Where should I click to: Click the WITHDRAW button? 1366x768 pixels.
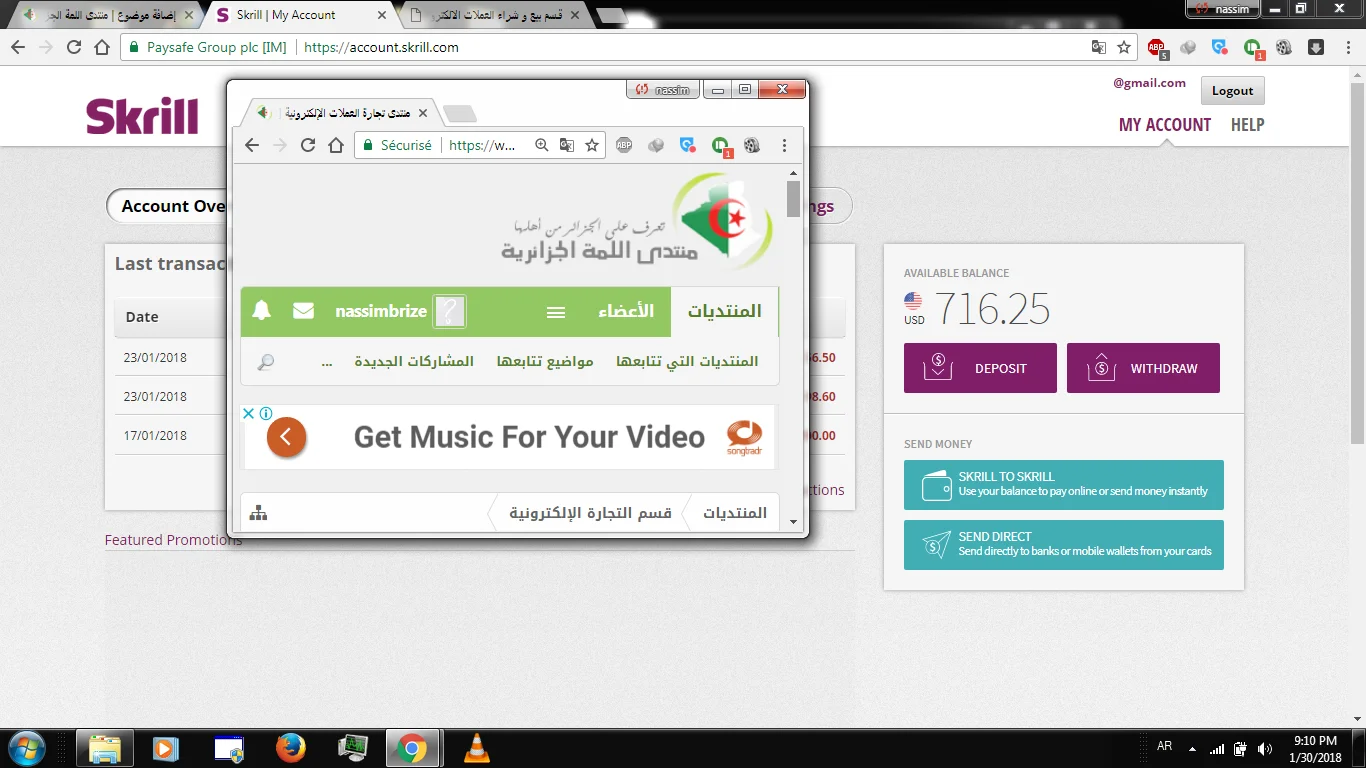1143,368
